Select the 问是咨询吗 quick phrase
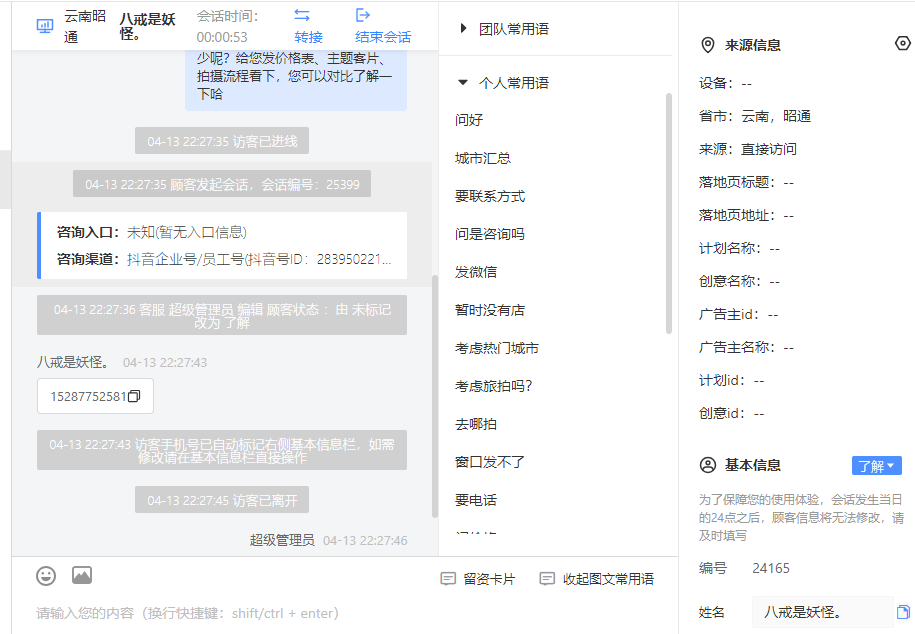Image resolution: width=915 pixels, height=634 pixels. pyautogui.click(x=490, y=234)
